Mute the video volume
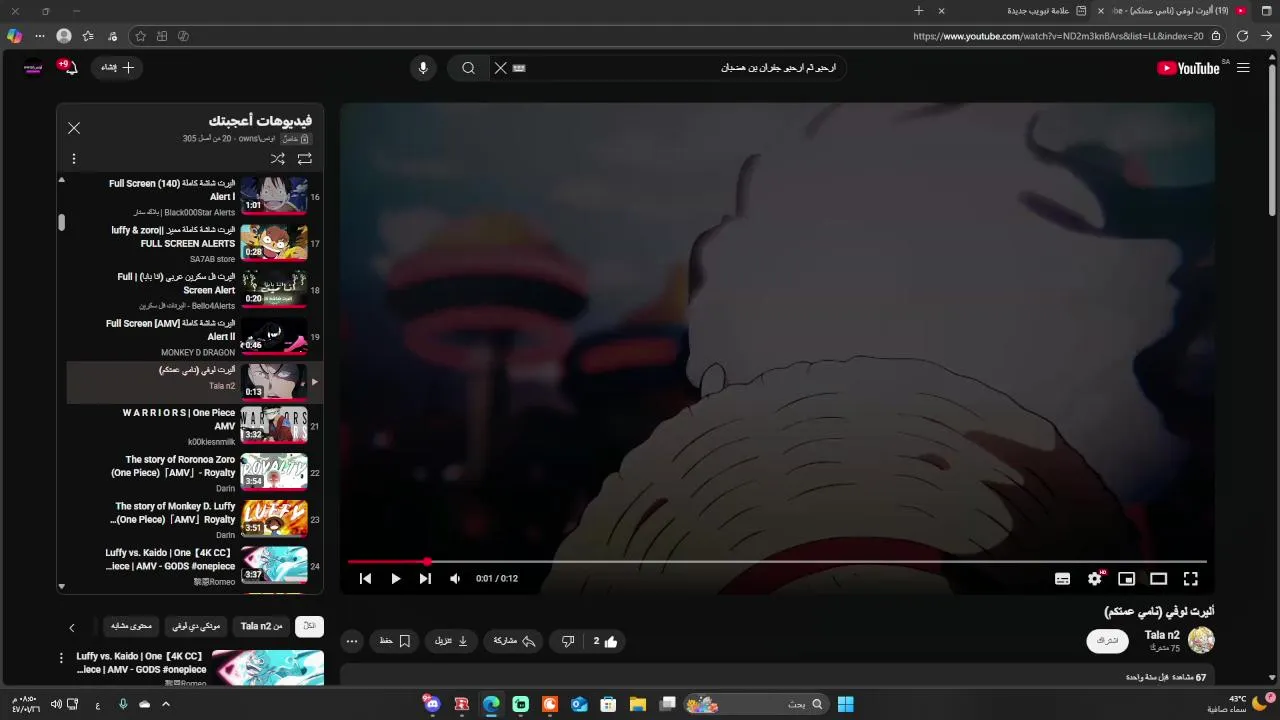Screen dimensions: 1280x720 pos(455,578)
